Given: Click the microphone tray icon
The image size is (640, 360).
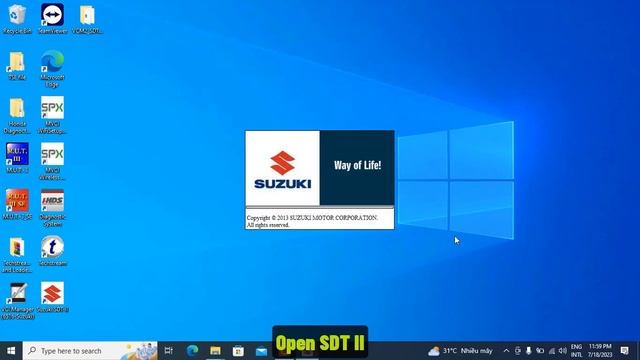Looking at the screenshot, I should coord(529,351).
